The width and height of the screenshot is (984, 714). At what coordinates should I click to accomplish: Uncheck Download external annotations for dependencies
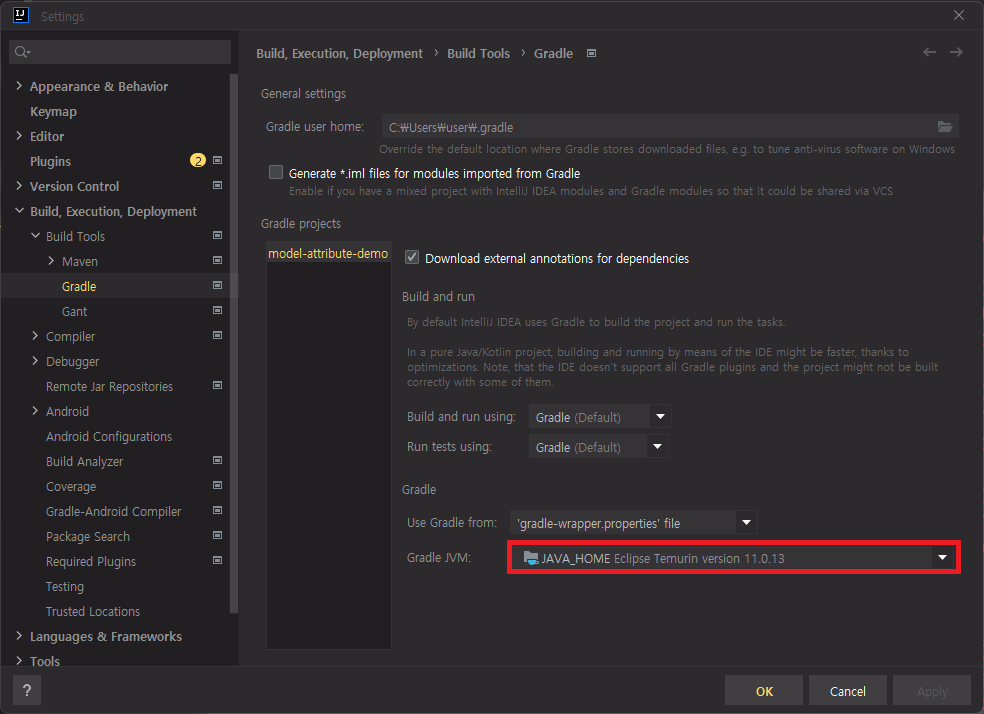412,257
